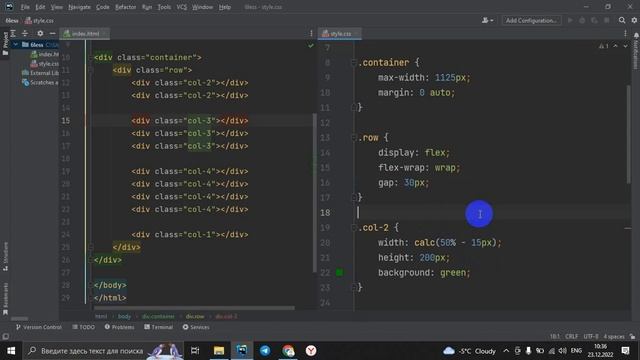Click Windows taskbar search field
Screen dimensions: 640x360
click(104, 351)
